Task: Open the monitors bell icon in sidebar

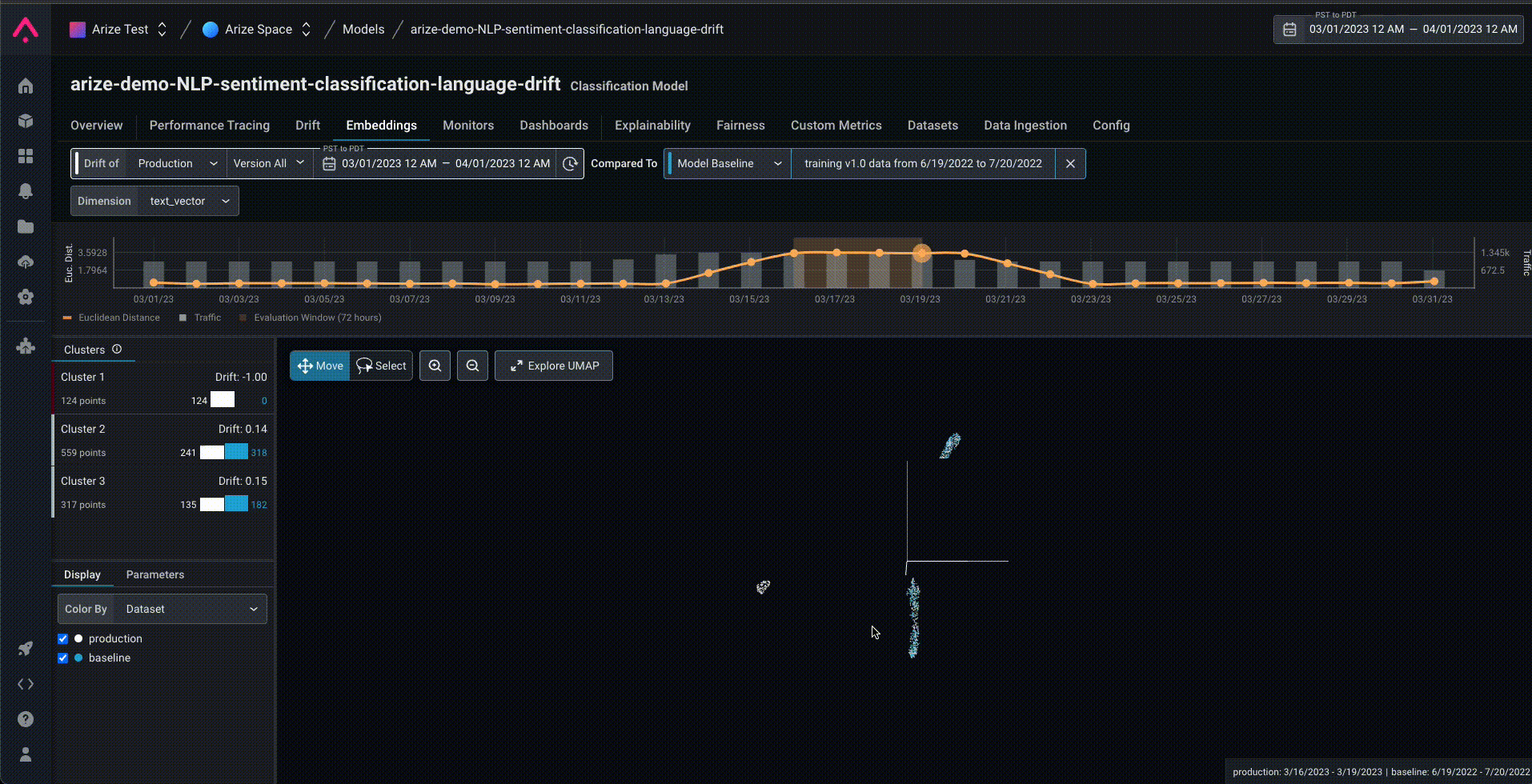Action: (26, 191)
